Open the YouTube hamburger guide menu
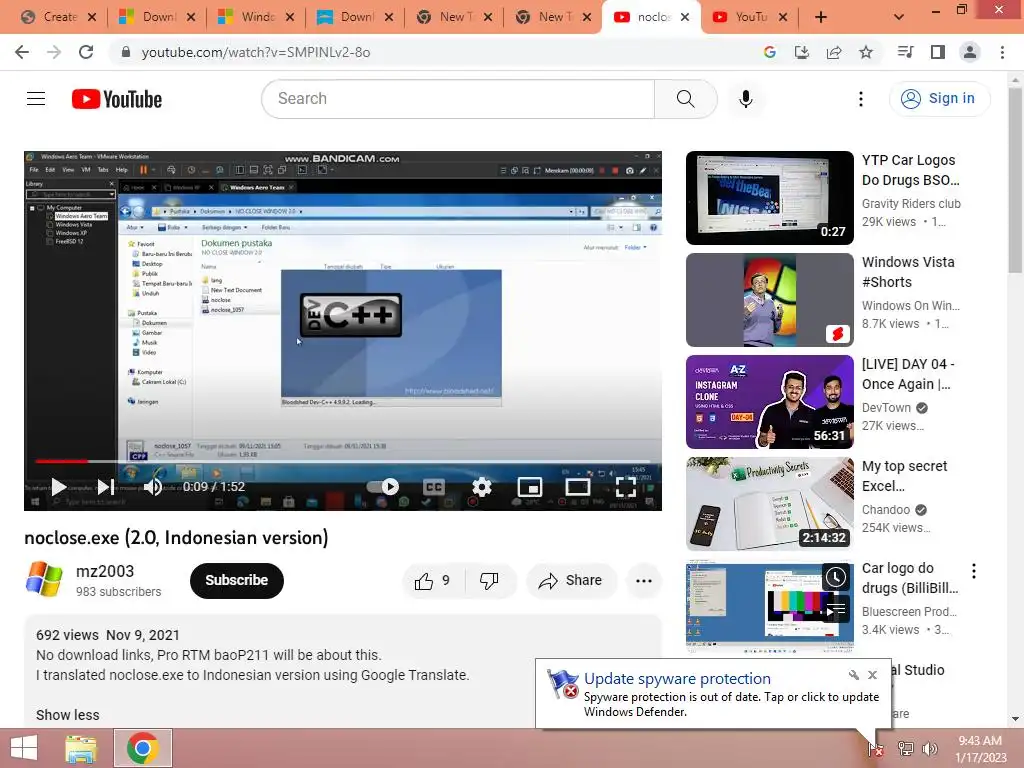This screenshot has width=1024, height=768. (36, 99)
